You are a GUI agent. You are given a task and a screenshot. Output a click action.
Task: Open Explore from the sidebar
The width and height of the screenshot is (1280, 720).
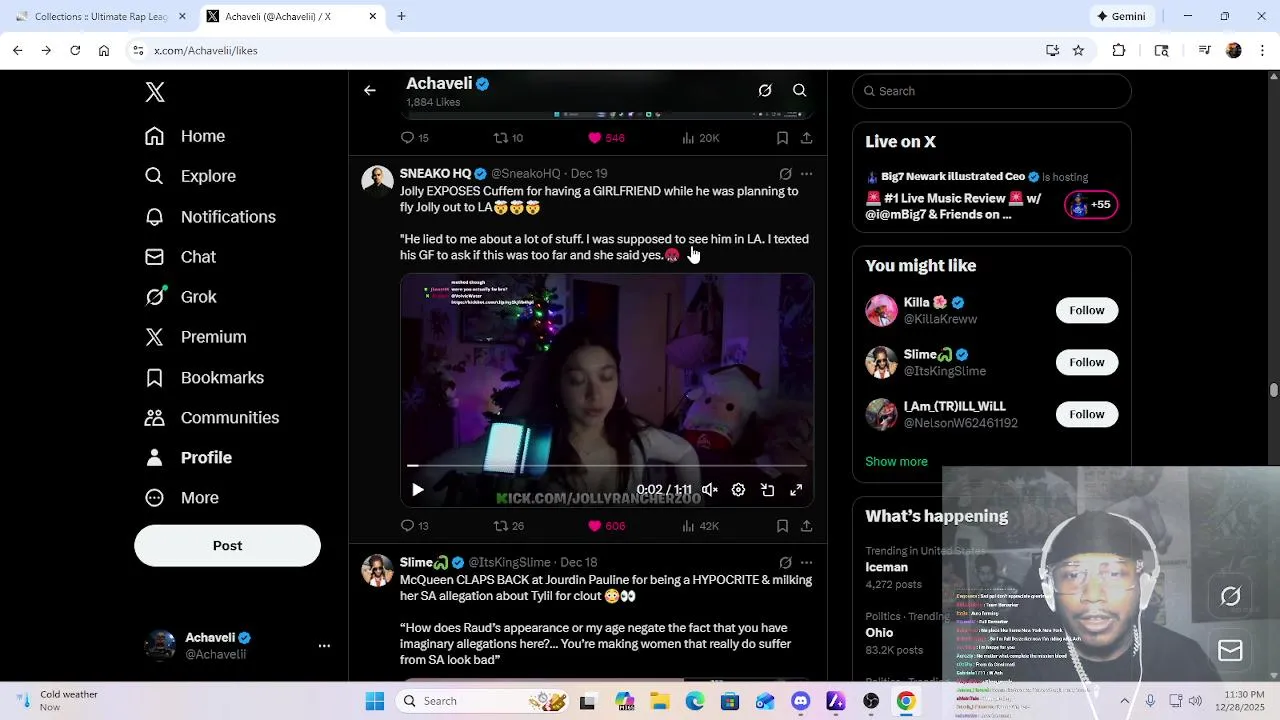[x=190, y=176]
